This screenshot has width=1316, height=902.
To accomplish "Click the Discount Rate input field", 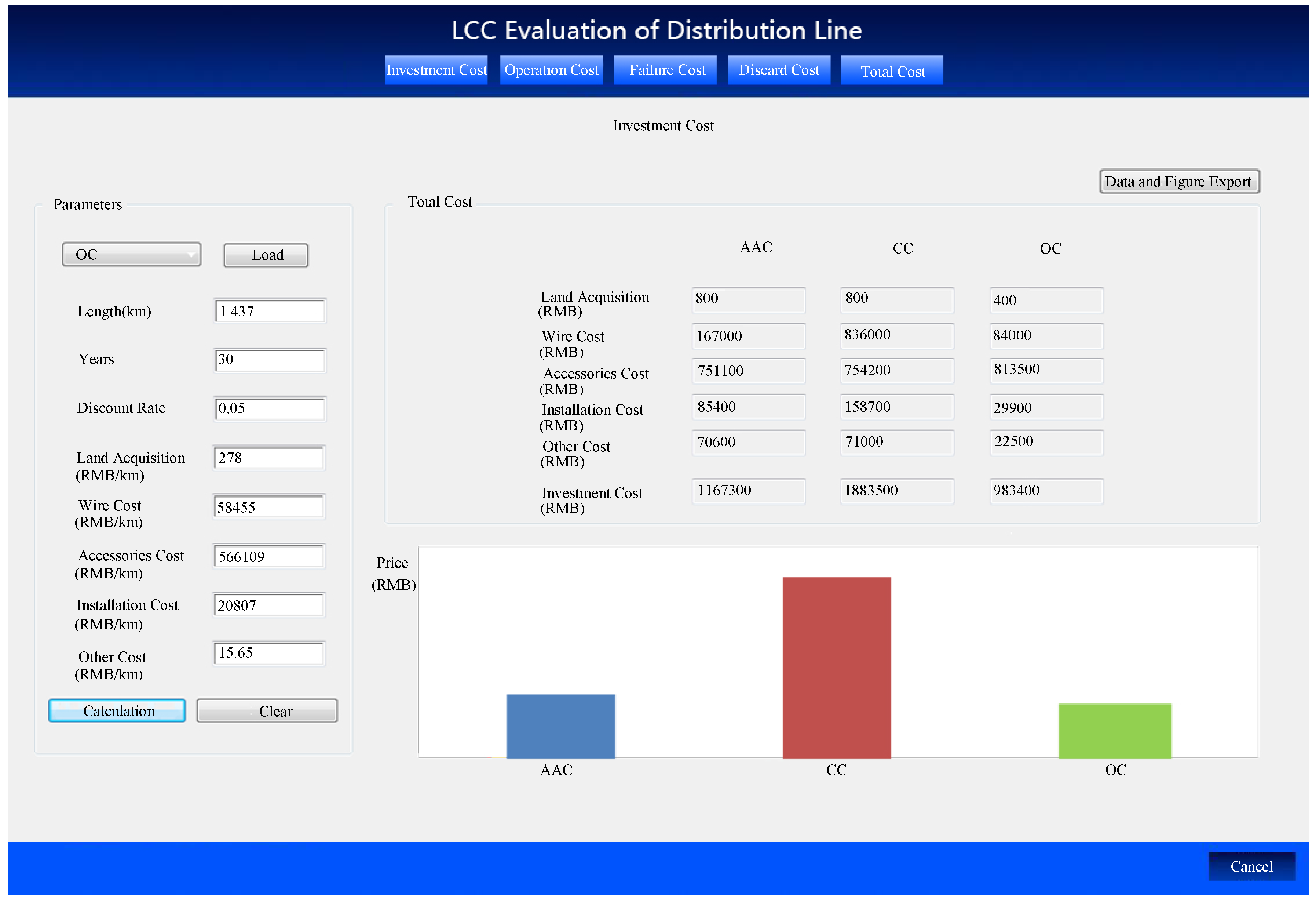I will 270,408.
